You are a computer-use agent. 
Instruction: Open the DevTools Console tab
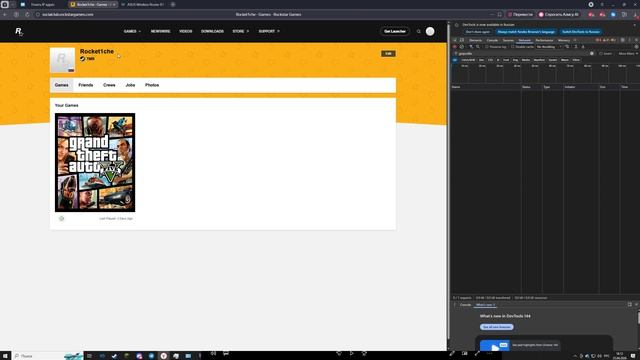[492, 40]
